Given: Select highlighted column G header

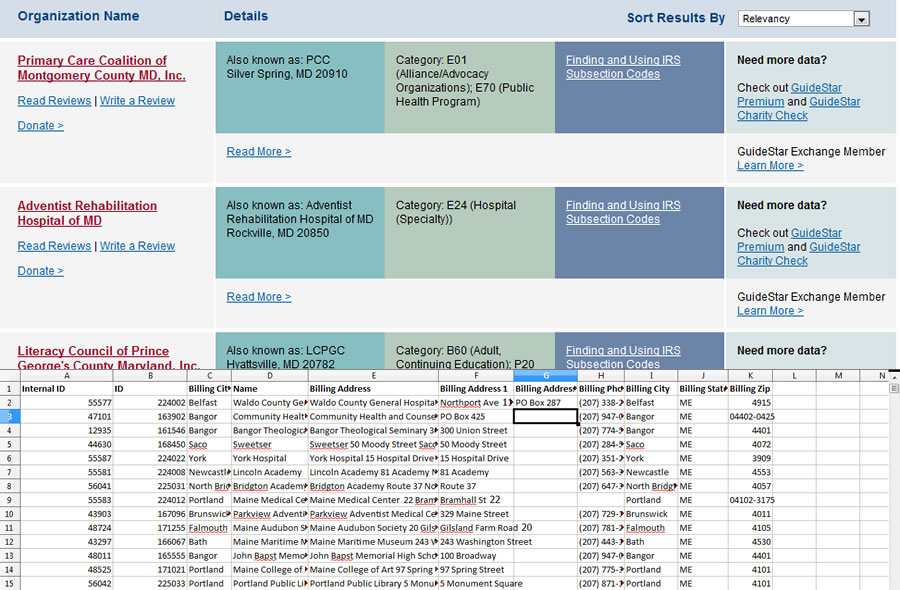Looking at the screenshot, I should (546, 375).
